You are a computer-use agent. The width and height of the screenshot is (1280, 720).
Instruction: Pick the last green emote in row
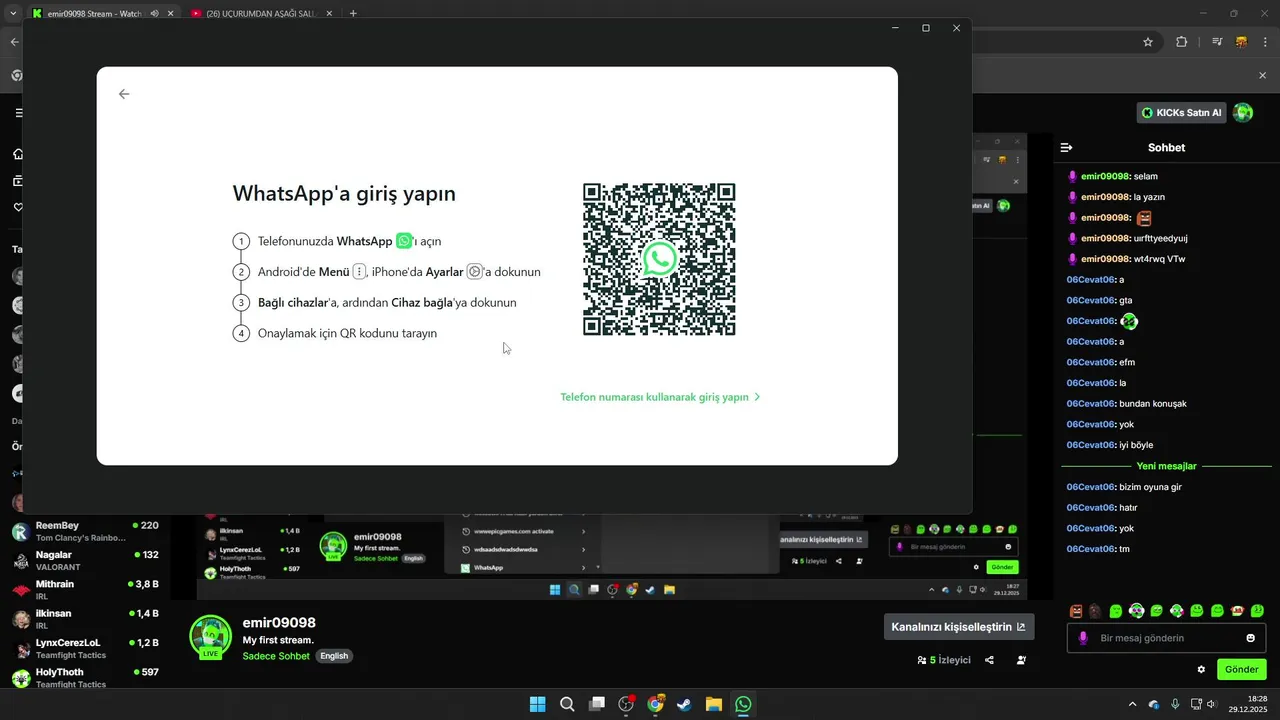[1258, 611]
